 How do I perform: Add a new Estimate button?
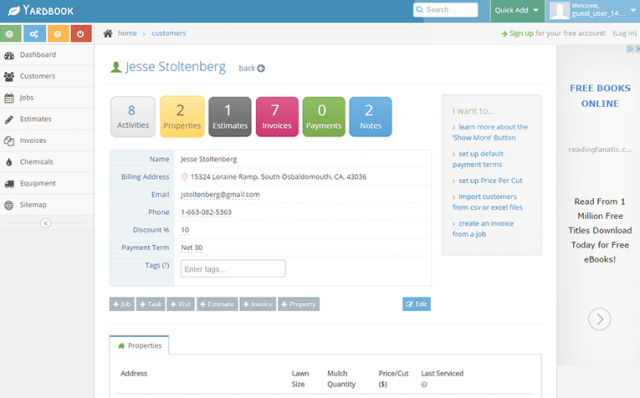coord(217,304)
